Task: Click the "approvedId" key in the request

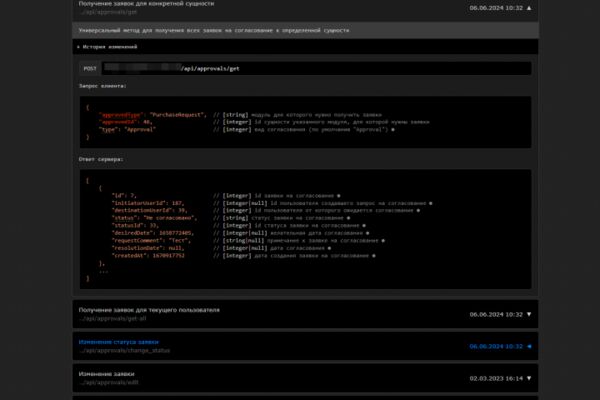Action: click(117, 122)
